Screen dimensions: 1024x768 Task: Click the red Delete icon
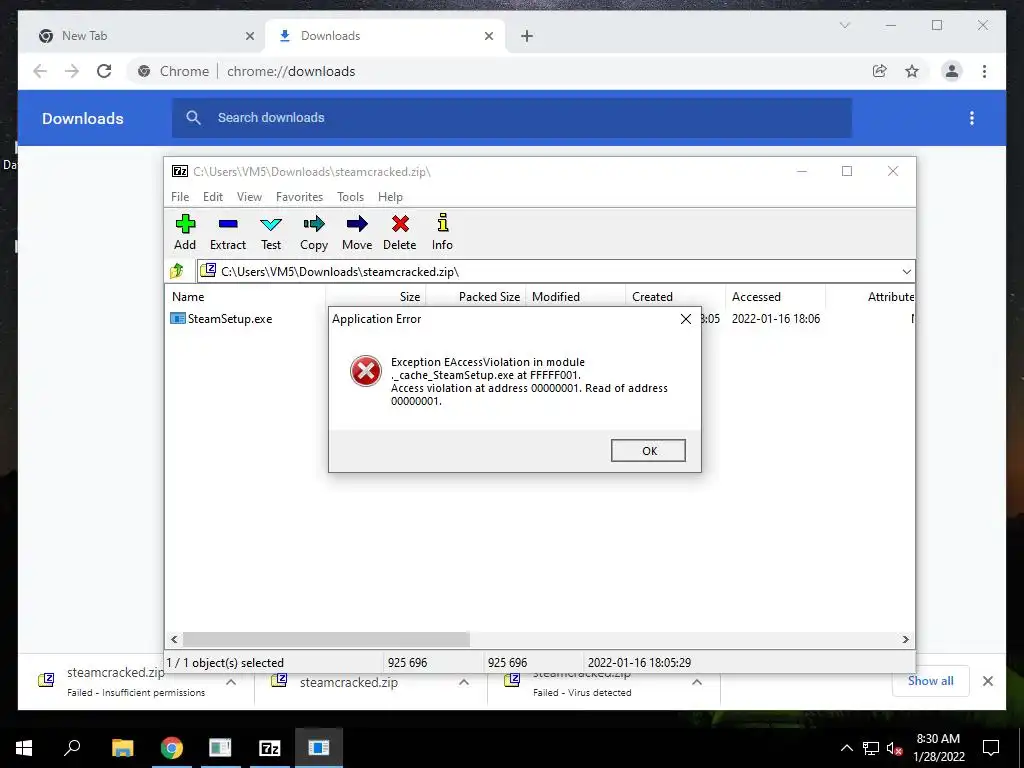(400, 225)
